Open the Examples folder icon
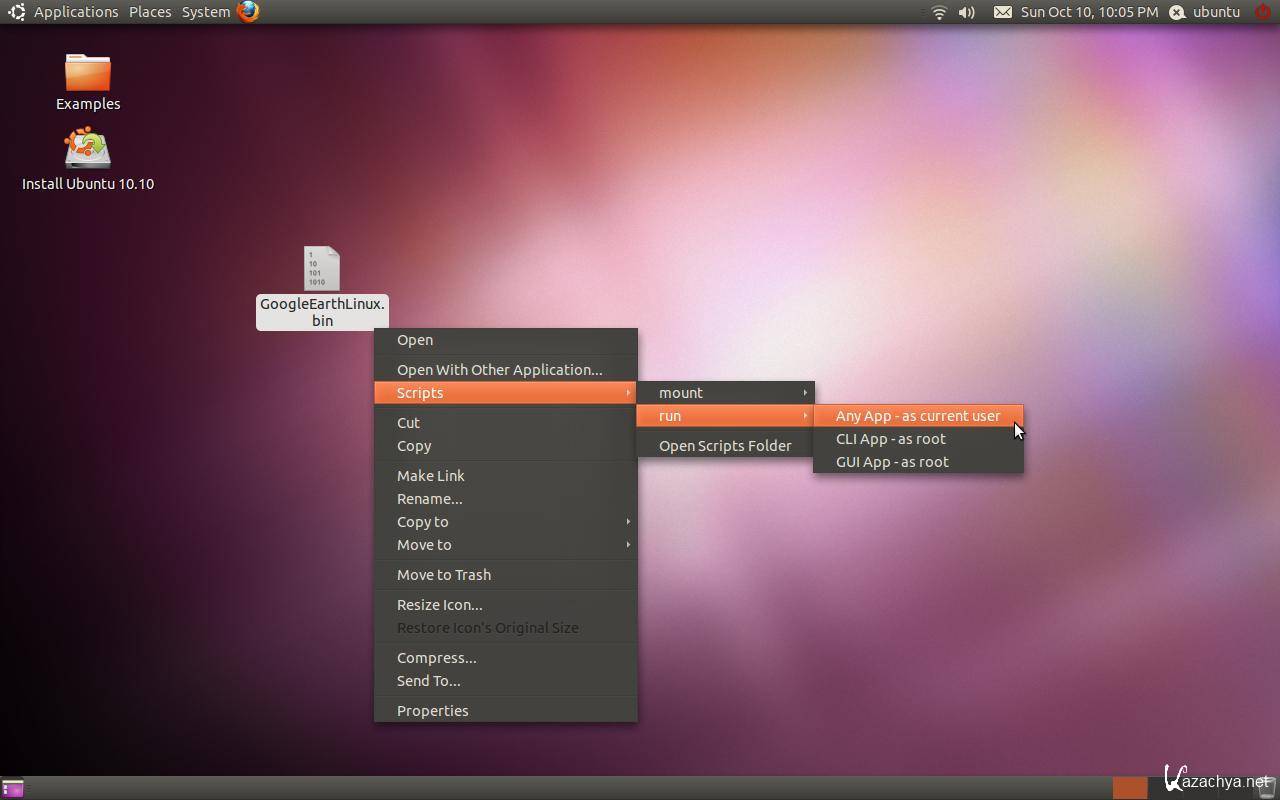 pyautogui.click(x=88, y=73)
